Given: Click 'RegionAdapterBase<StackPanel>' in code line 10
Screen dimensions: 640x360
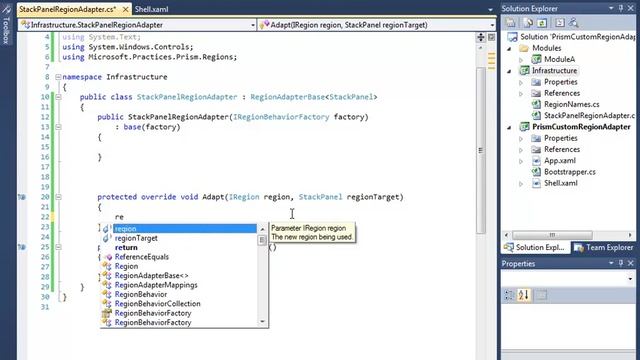Looking at the screenshot, I should (x=314, y=97).
